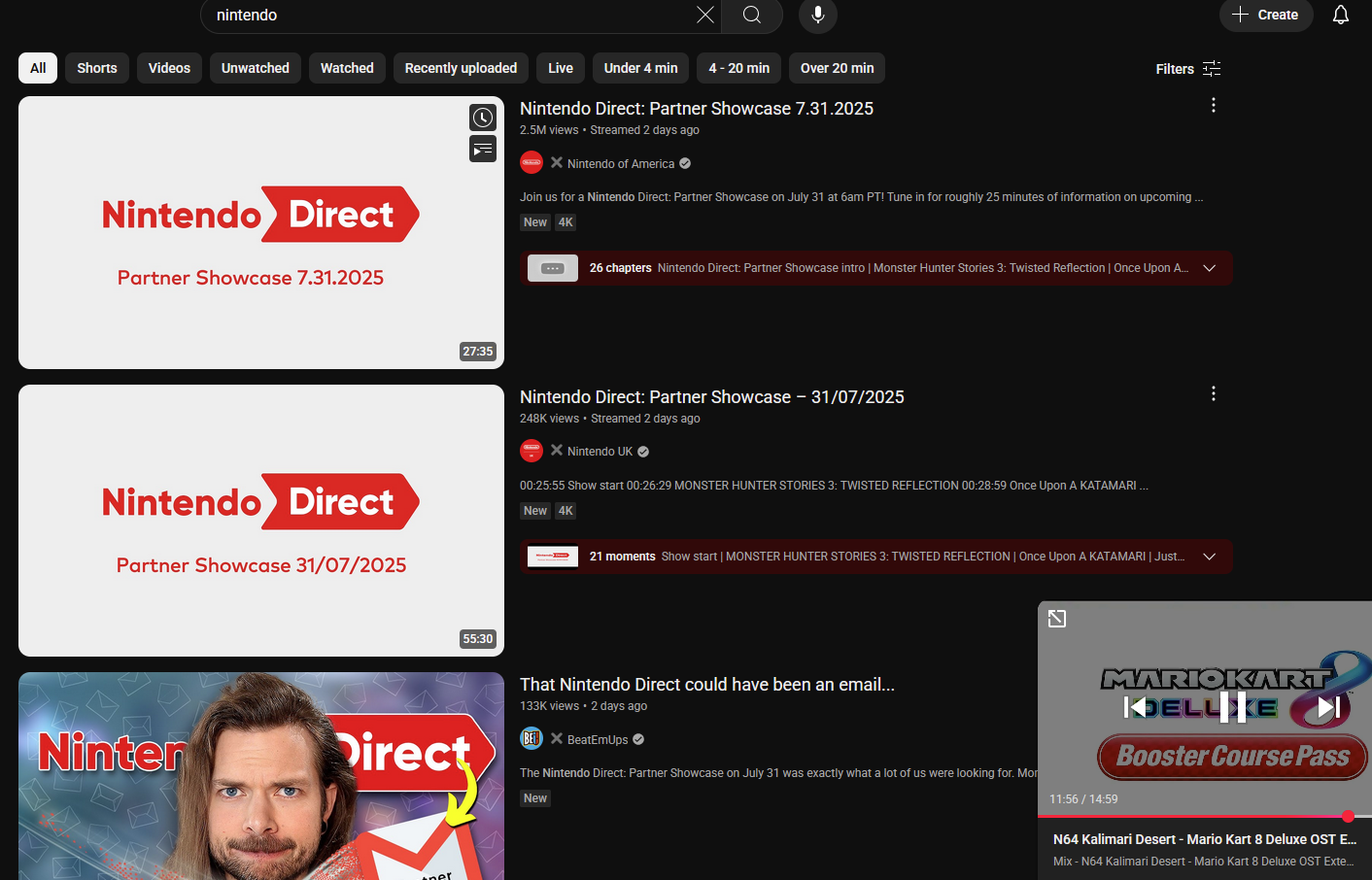
Task: Click '248K views' metadata text
Action: pyautogui.click(x=549, y=419)
